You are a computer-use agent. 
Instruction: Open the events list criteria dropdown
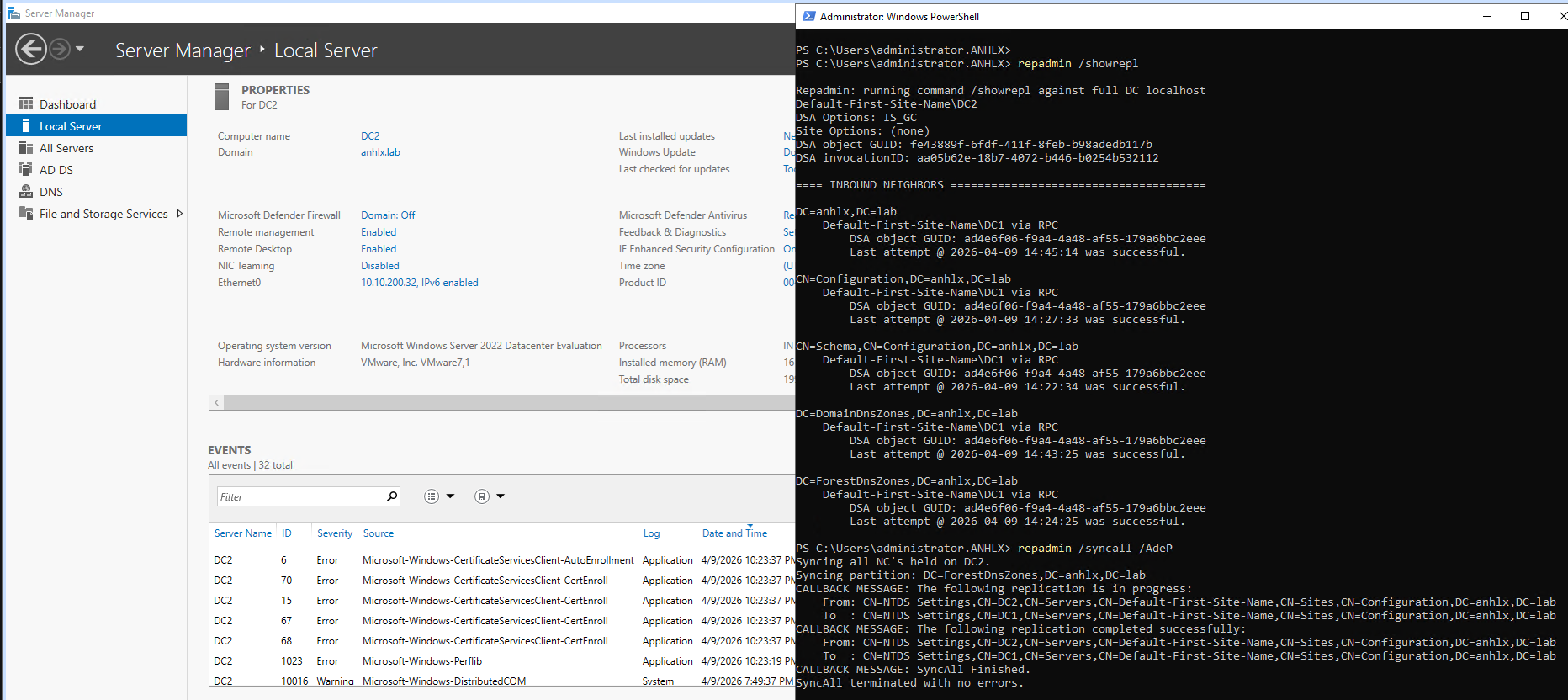(x=439, y=496)
